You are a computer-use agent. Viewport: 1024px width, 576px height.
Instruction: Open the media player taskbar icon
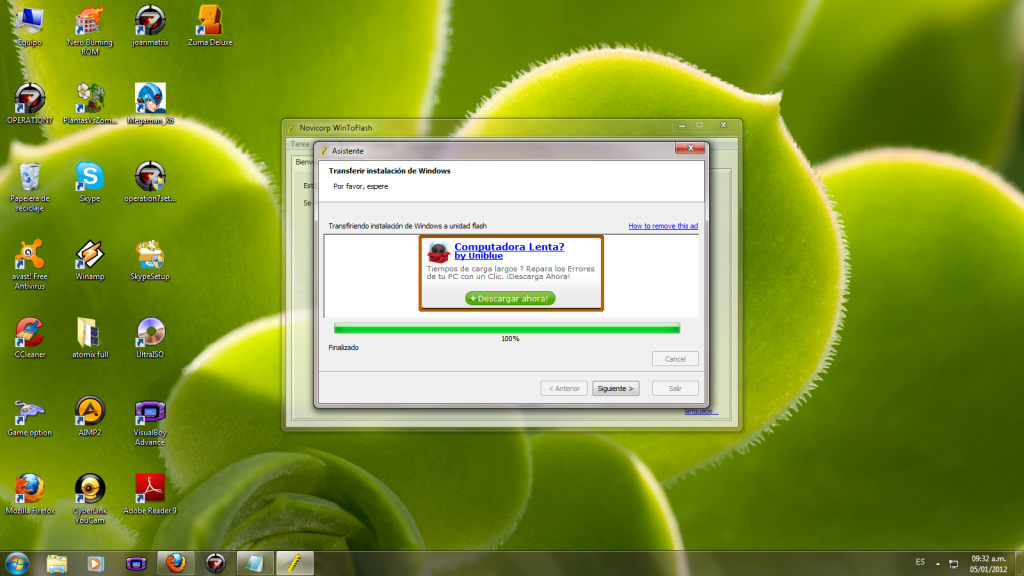tap(95, 563)
